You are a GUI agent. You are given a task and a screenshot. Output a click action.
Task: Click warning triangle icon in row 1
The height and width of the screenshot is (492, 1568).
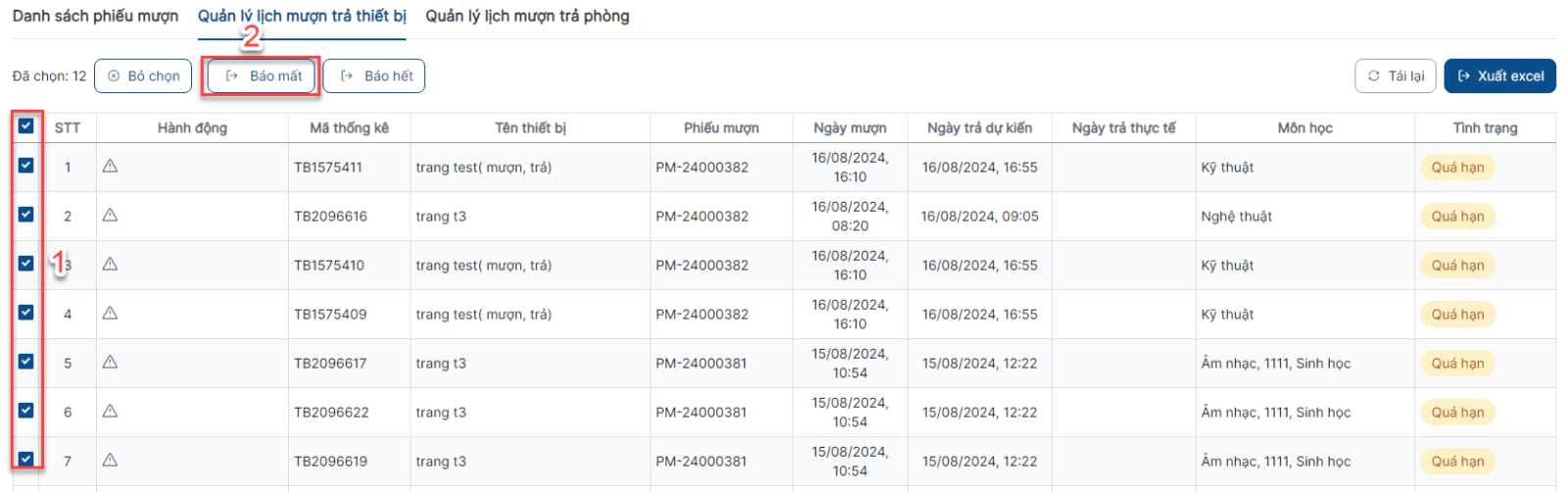pos(110,167)
